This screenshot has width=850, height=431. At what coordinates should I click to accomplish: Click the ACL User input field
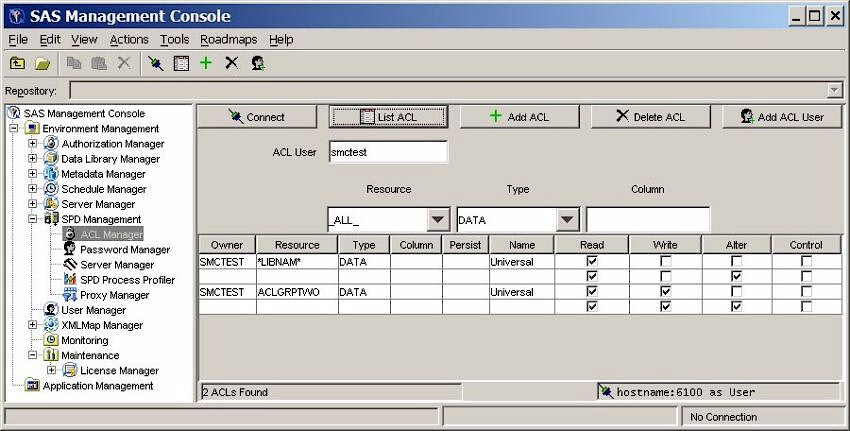[388, 152]
